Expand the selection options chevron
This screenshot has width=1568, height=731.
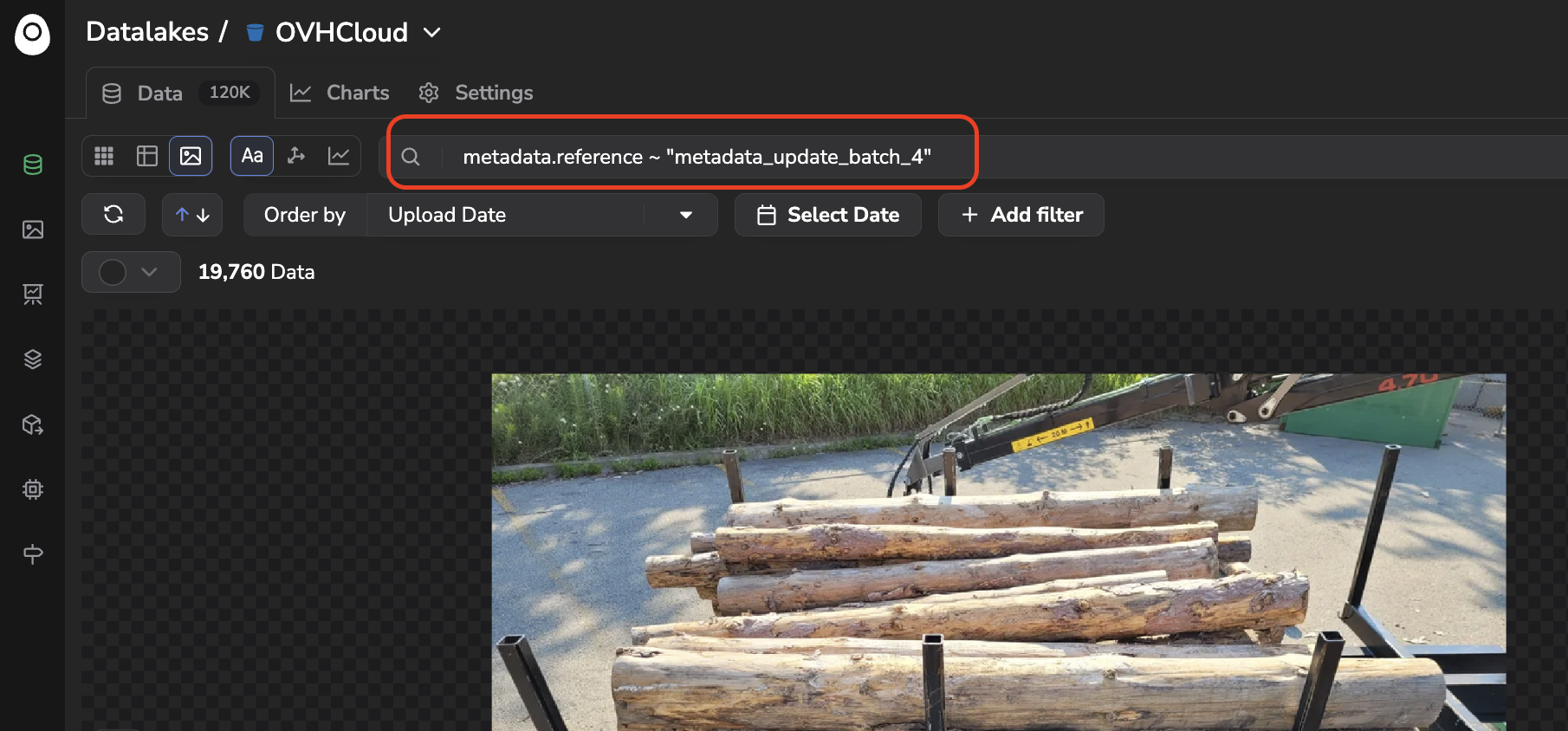click(149, 272)
